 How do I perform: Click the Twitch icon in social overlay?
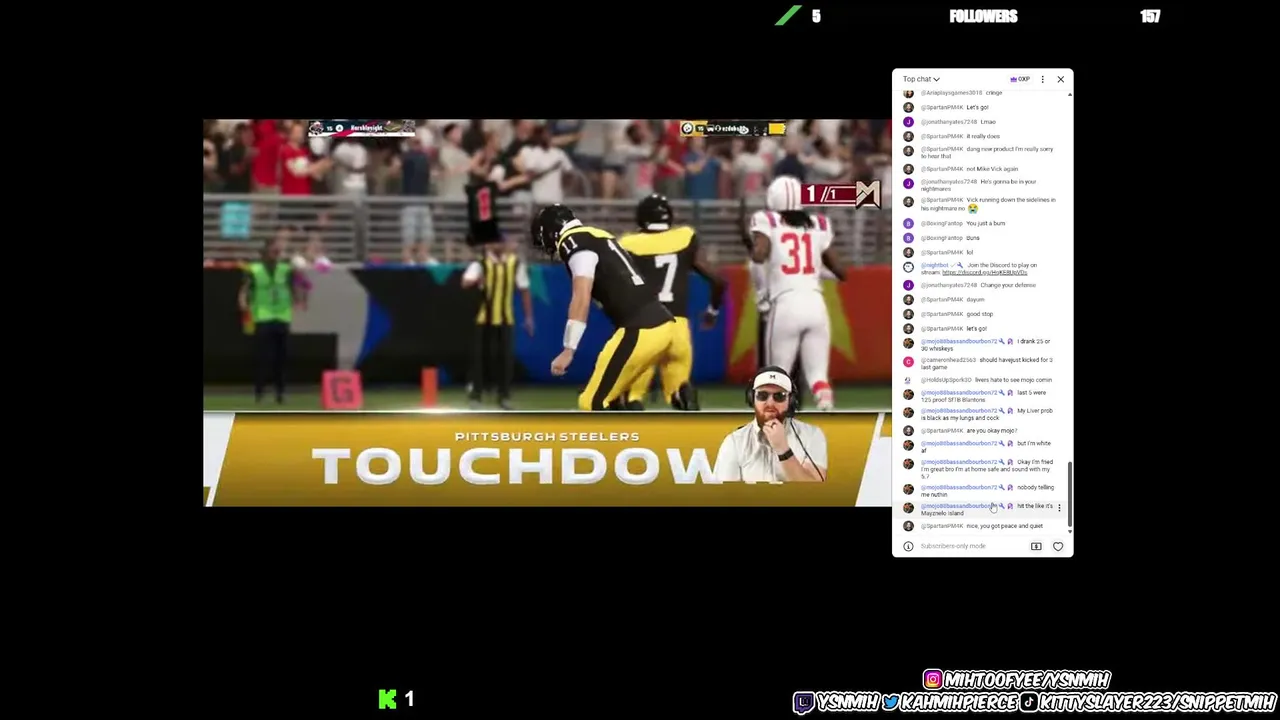click(x=803, y=702)
